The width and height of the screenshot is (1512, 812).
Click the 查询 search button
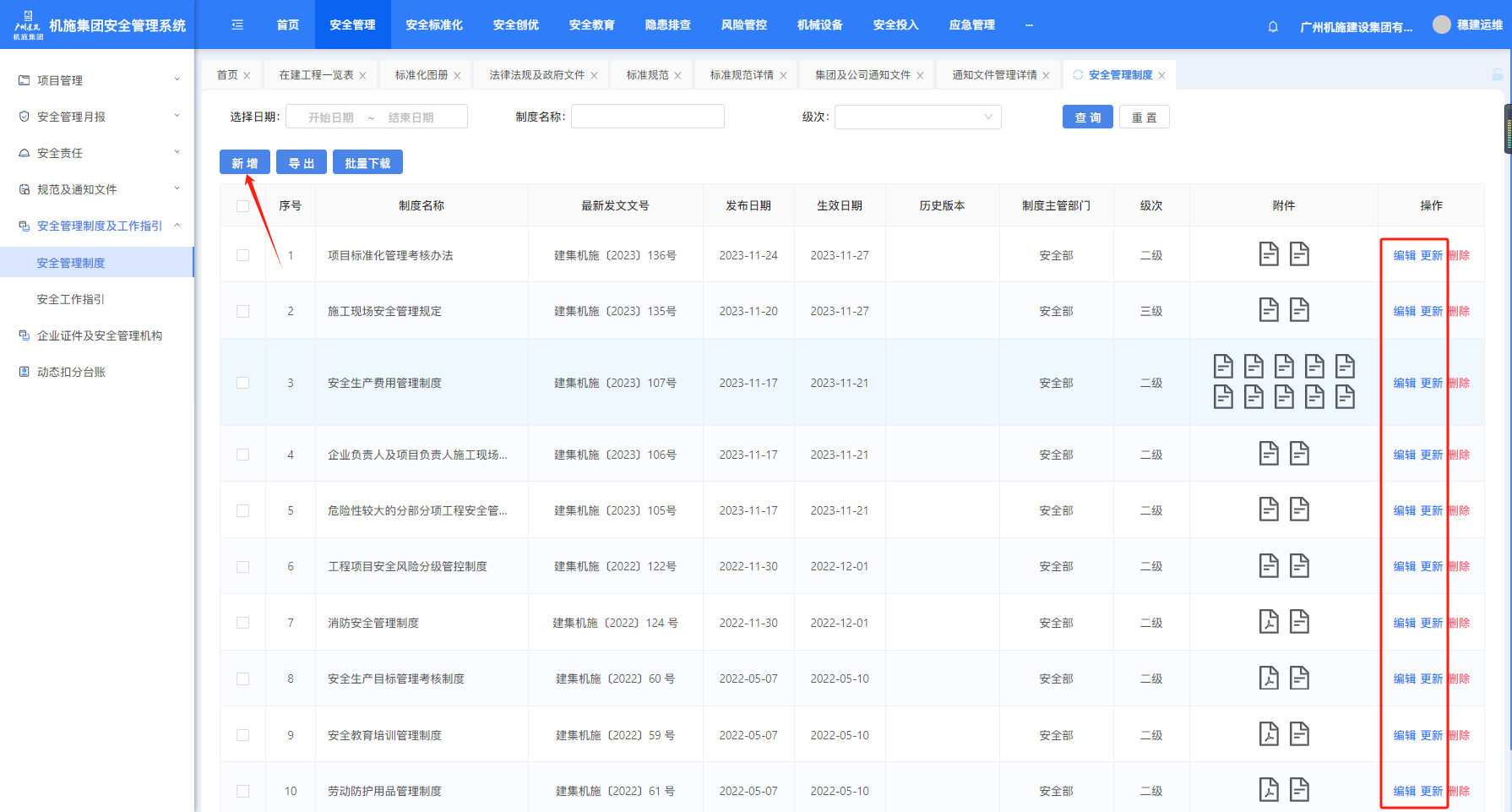(x=1087, y=117)
